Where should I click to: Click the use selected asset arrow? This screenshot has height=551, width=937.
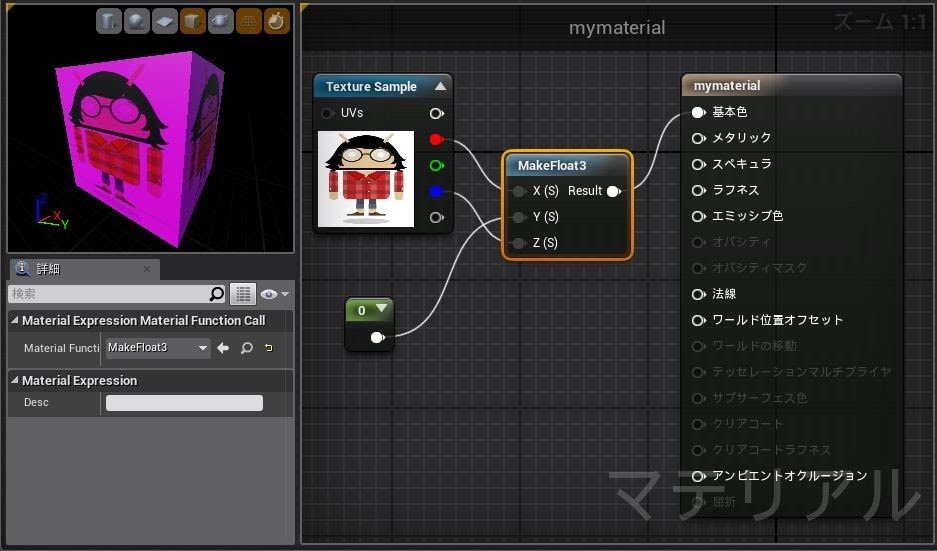point(224,348)
